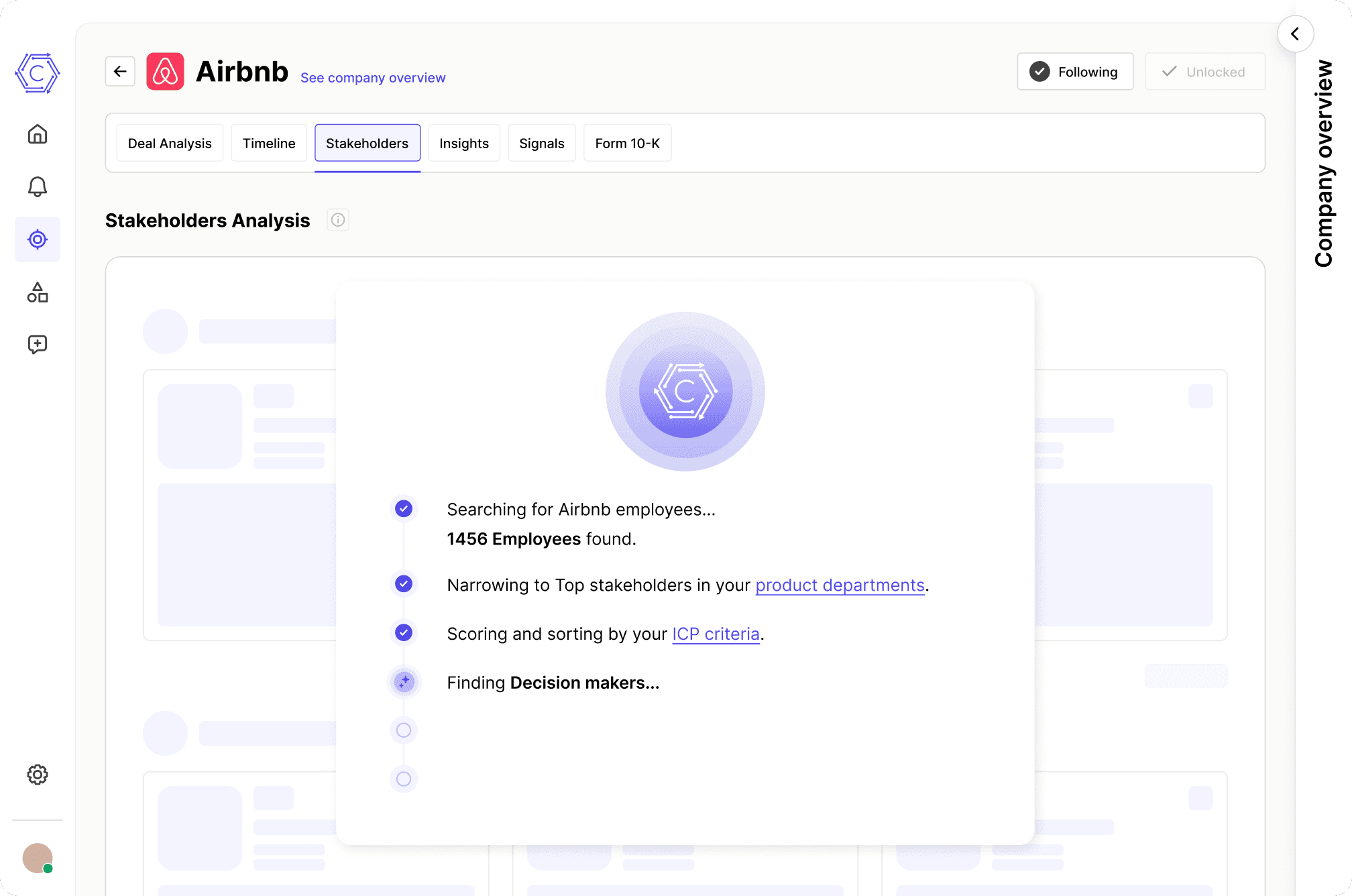The height and width of the screenshot is (896, 1352).
Task: Open the Deal Analysis tab
Action: click(x=170, y=143)
